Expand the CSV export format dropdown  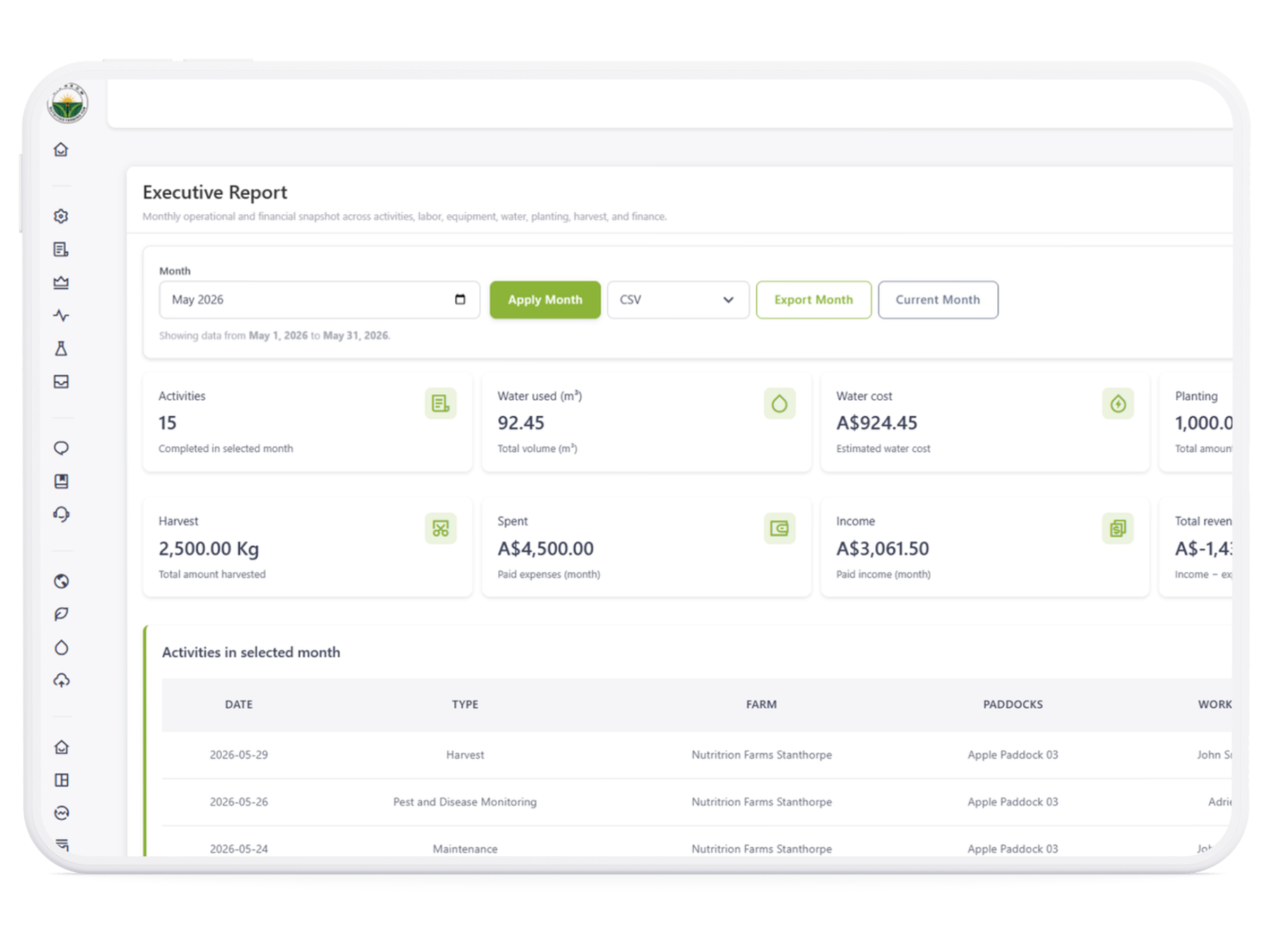[678, 300]
